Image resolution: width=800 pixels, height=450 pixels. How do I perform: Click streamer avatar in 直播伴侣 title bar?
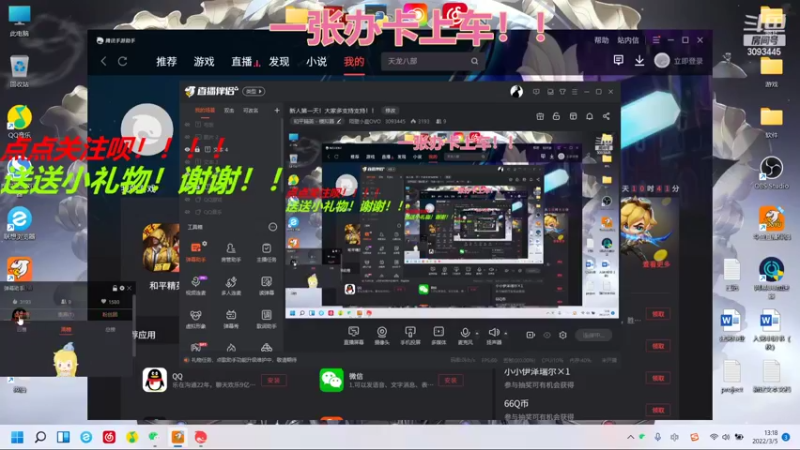tap(516, 91)
